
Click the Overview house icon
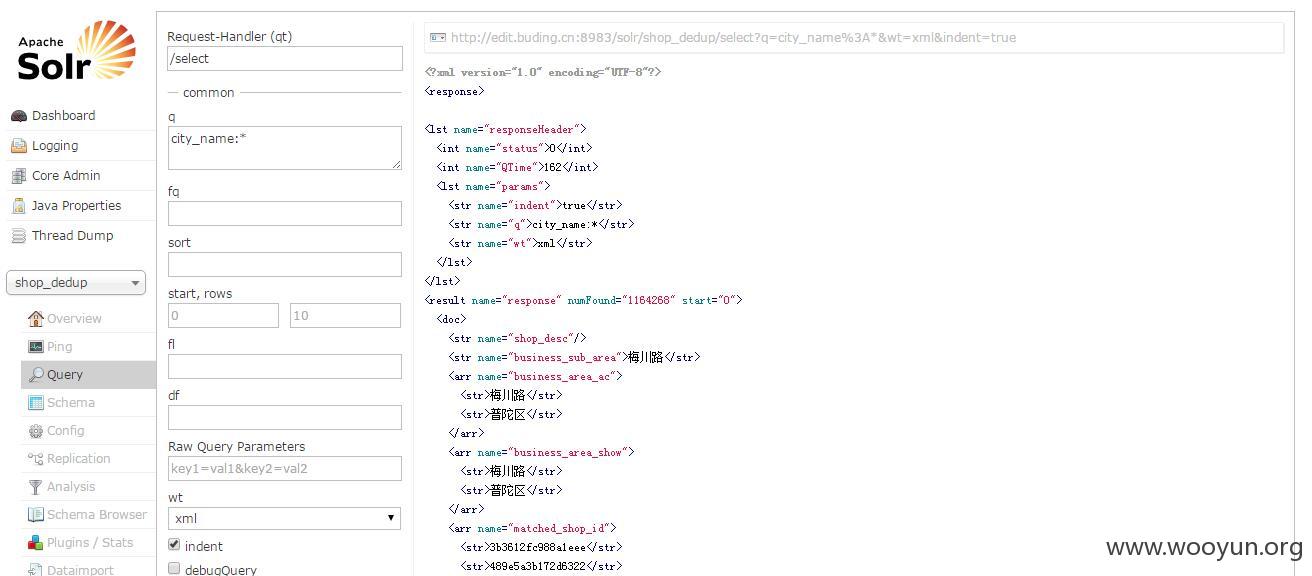tap(36, 319)
